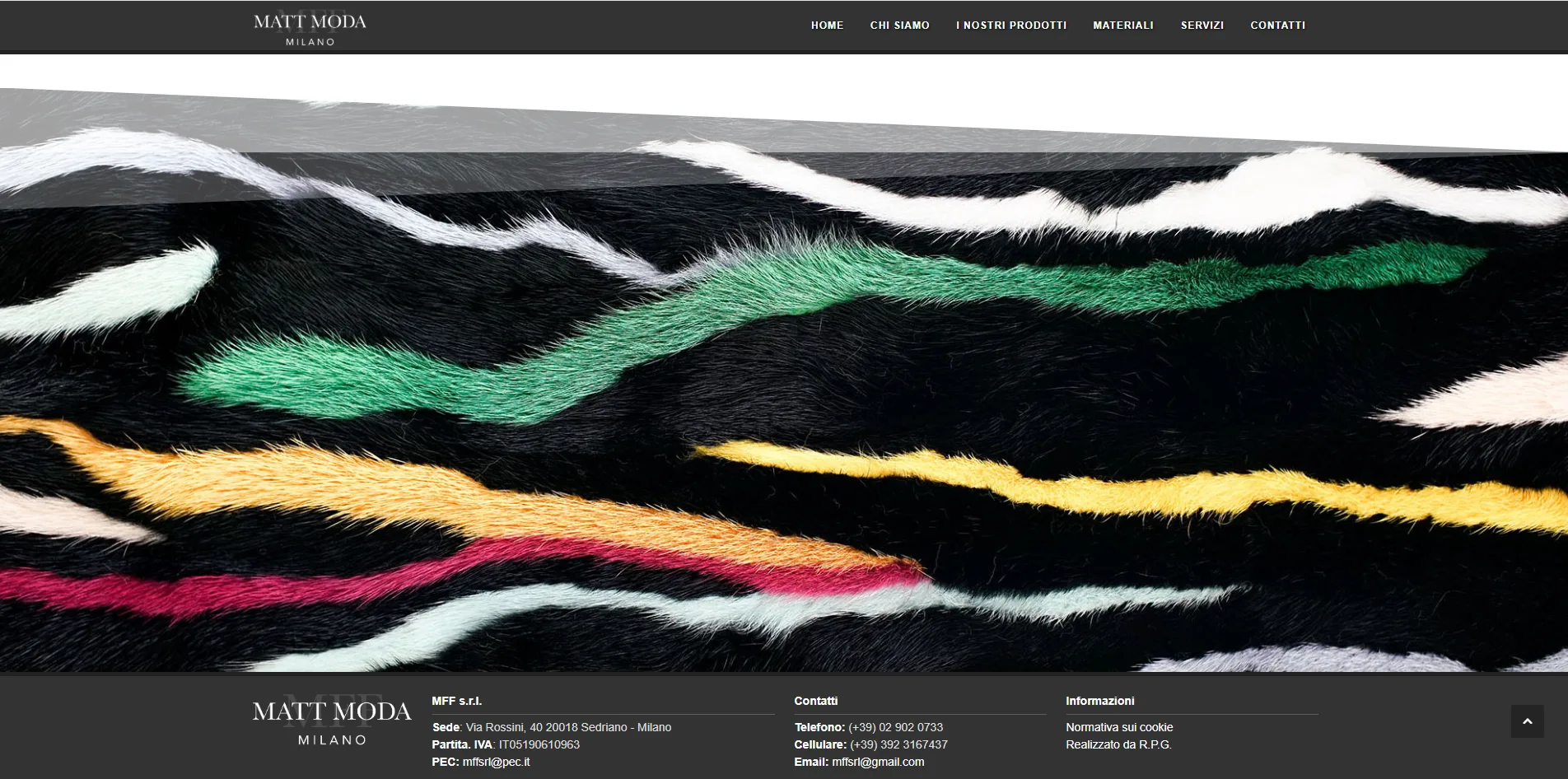Click the phone number (+39) 02 902 0733
Viewport: 1568px width, 779px height.
895,727
